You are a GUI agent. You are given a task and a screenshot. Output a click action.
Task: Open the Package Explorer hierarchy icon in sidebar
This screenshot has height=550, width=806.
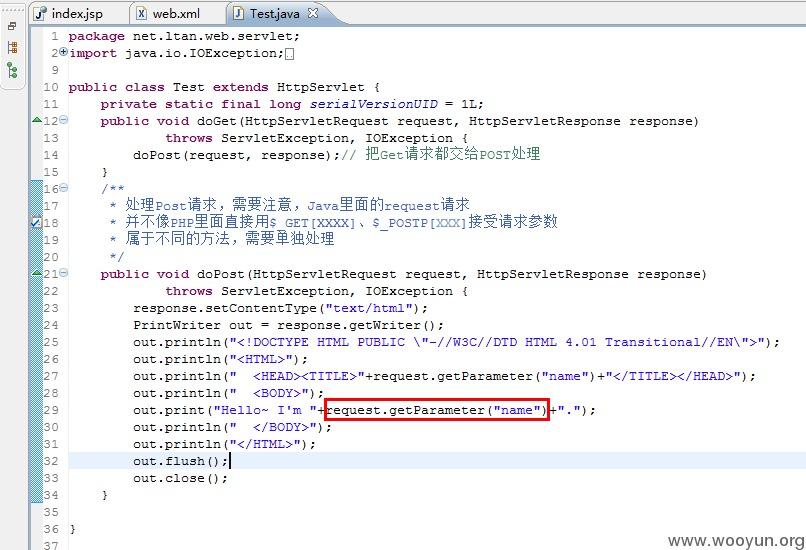click(x=12, y=48)
